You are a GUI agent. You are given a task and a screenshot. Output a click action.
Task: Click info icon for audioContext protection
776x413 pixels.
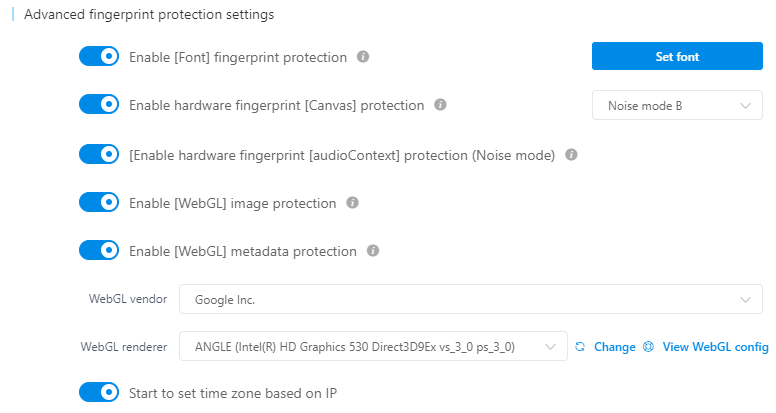pos(571,154)
